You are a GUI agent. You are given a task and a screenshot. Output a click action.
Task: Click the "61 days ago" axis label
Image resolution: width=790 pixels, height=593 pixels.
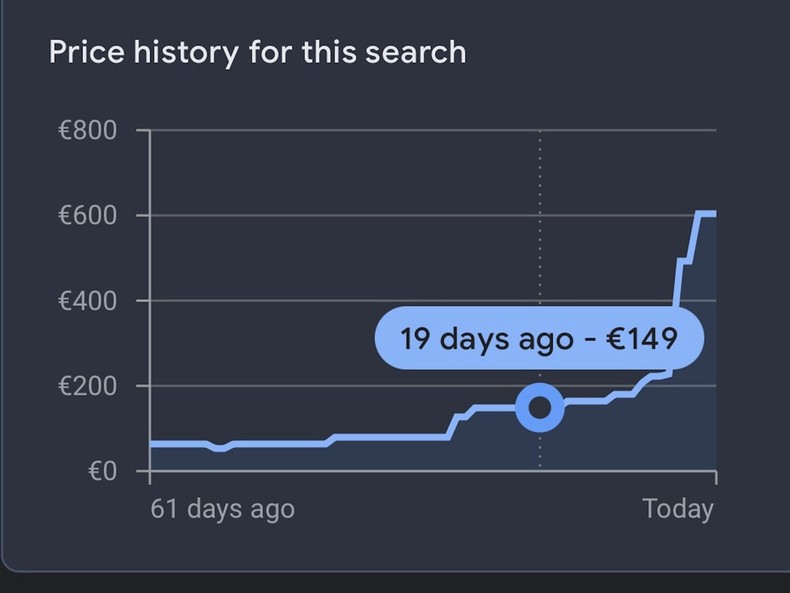[x=222, y=509]
